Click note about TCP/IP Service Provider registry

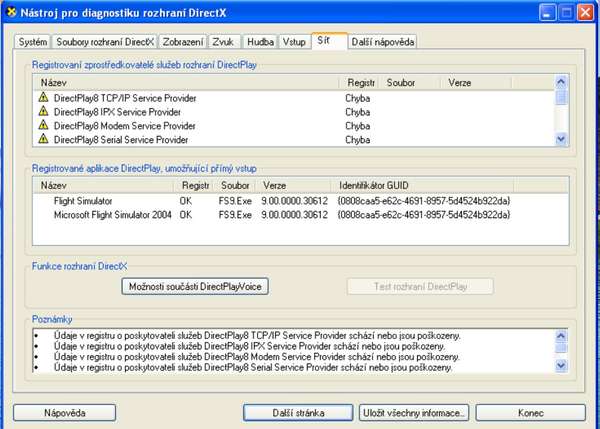pyautogui.click(x=257, y=336)
